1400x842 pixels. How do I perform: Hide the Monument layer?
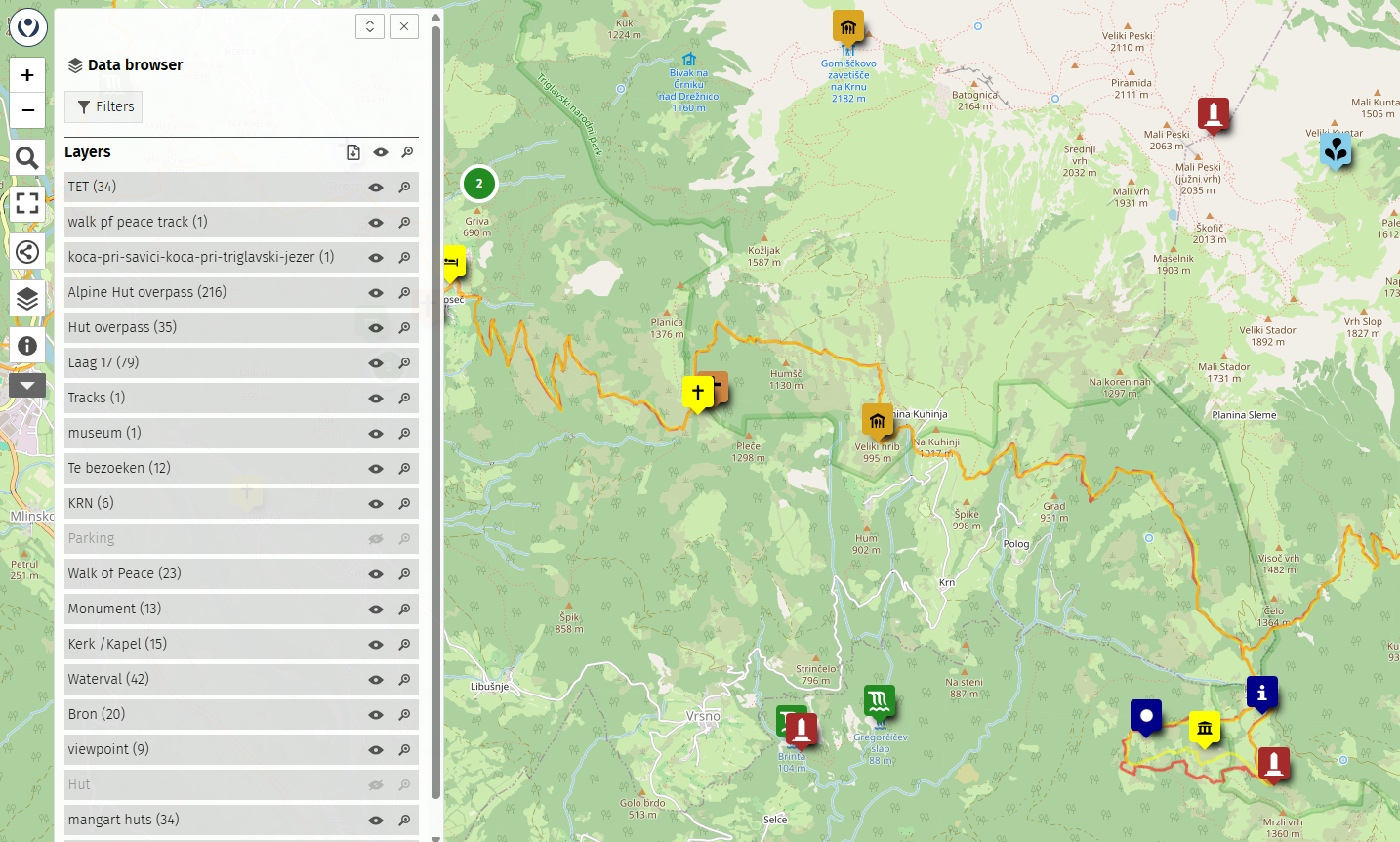coord(376,609)
